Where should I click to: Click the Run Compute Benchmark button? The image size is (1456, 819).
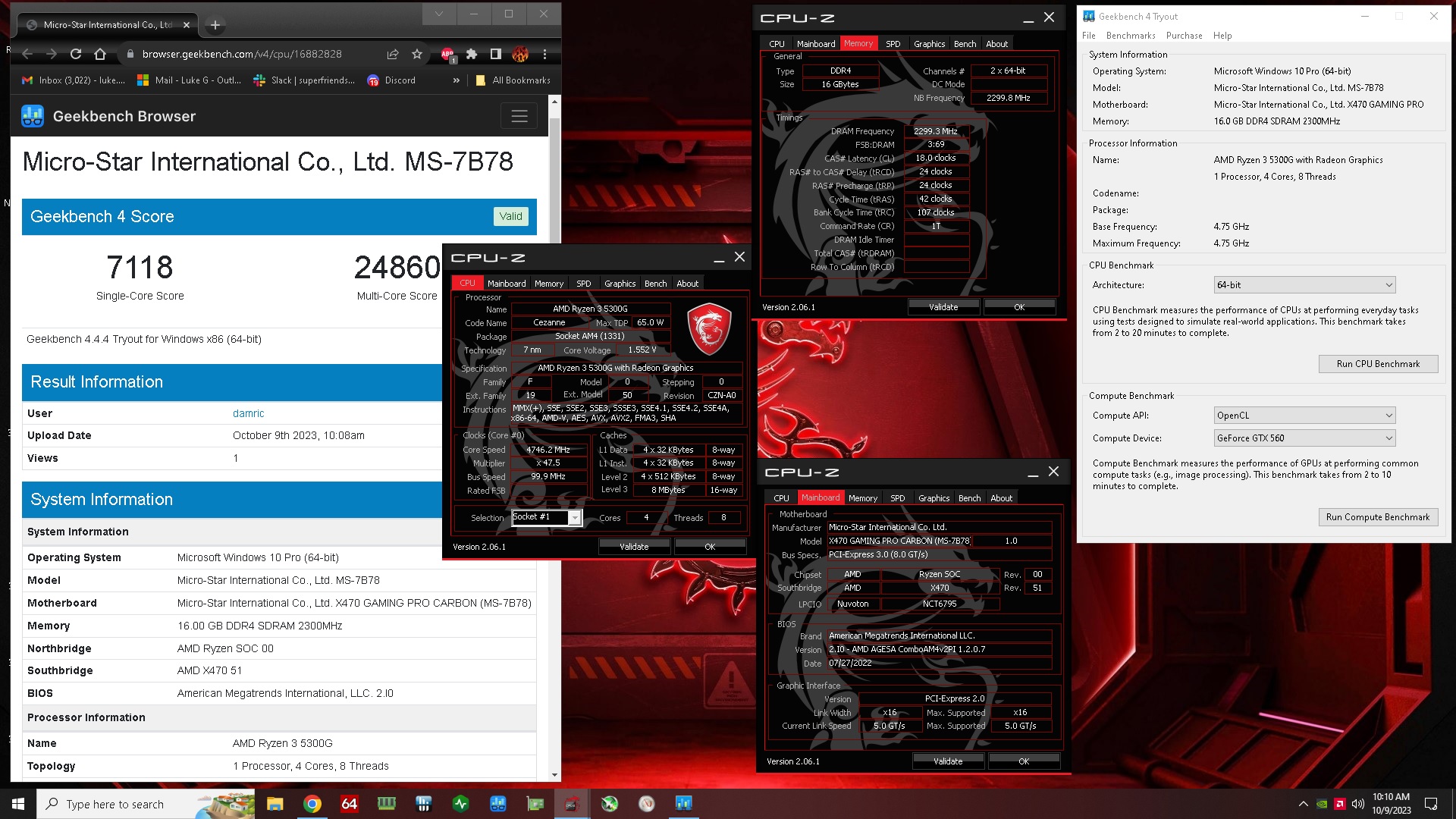(x=1378, y=517)
